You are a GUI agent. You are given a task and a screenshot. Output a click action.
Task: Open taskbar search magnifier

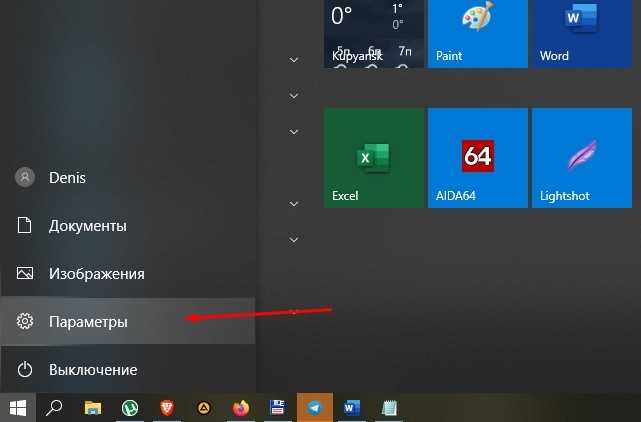[x=54, y=408]
